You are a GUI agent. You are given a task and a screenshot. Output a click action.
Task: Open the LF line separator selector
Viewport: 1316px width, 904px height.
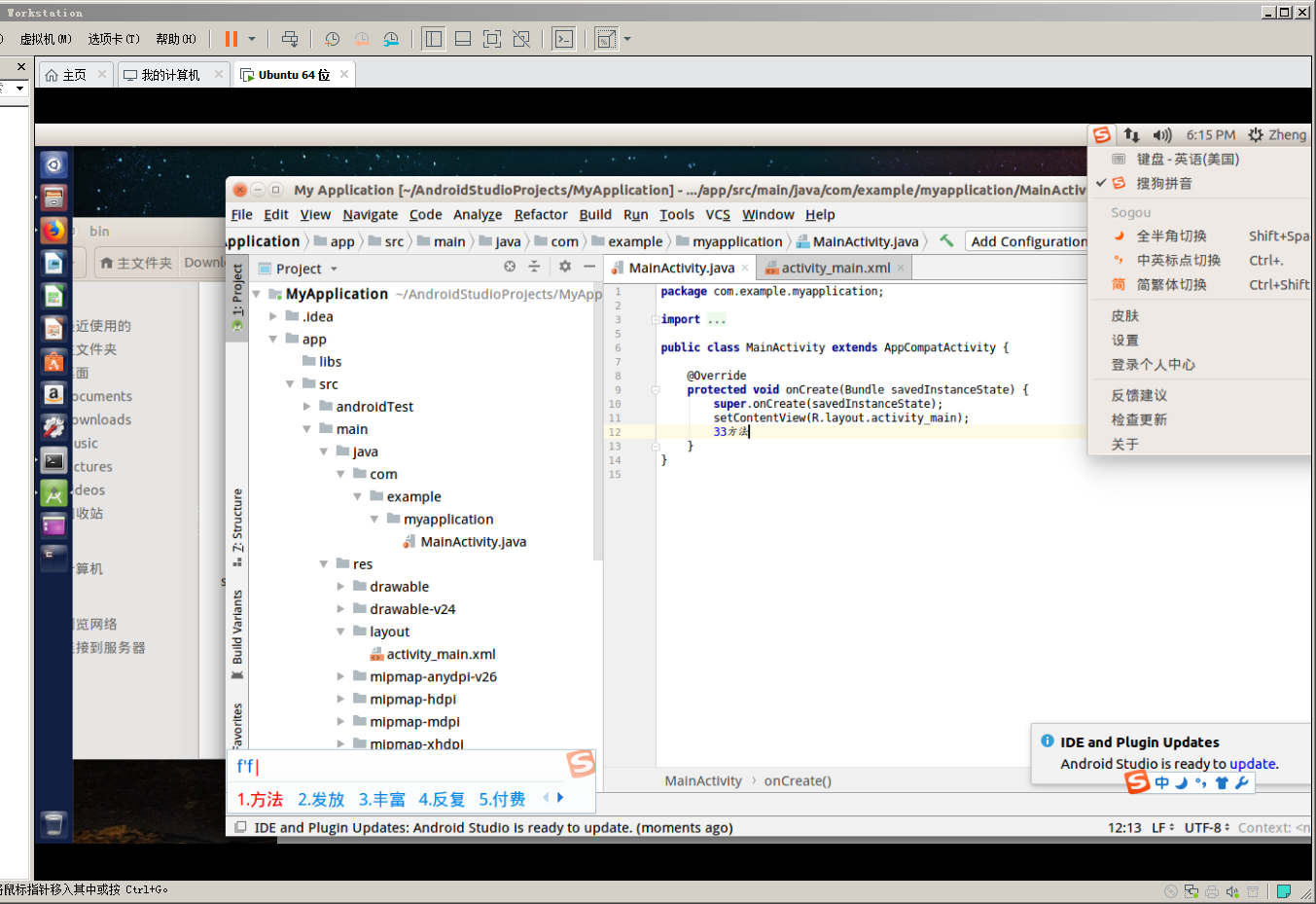coord(1163,827)
